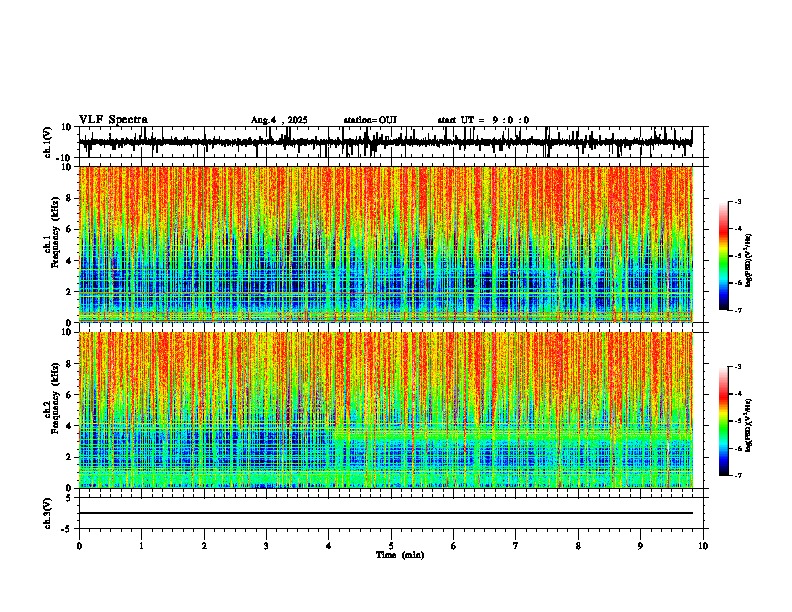Click the ch.2 color bar "log(PSD)" label
The image size is (792, 612).
click(x=749, y=425)
